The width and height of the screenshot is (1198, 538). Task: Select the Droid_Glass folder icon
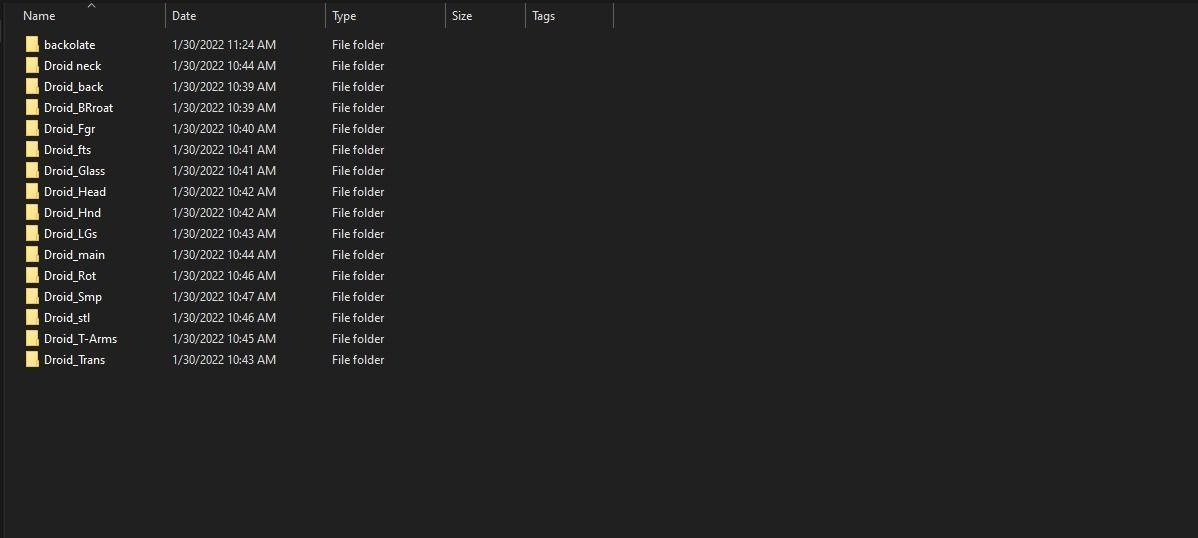31,170
